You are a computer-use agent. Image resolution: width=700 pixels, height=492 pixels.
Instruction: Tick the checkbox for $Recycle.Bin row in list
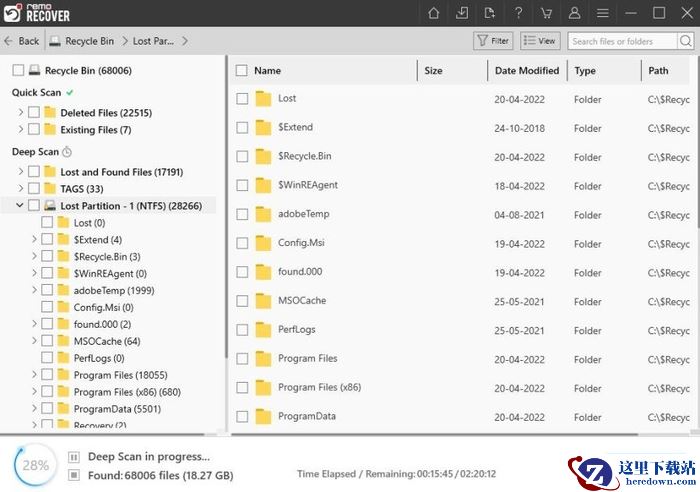pos(242,157)
